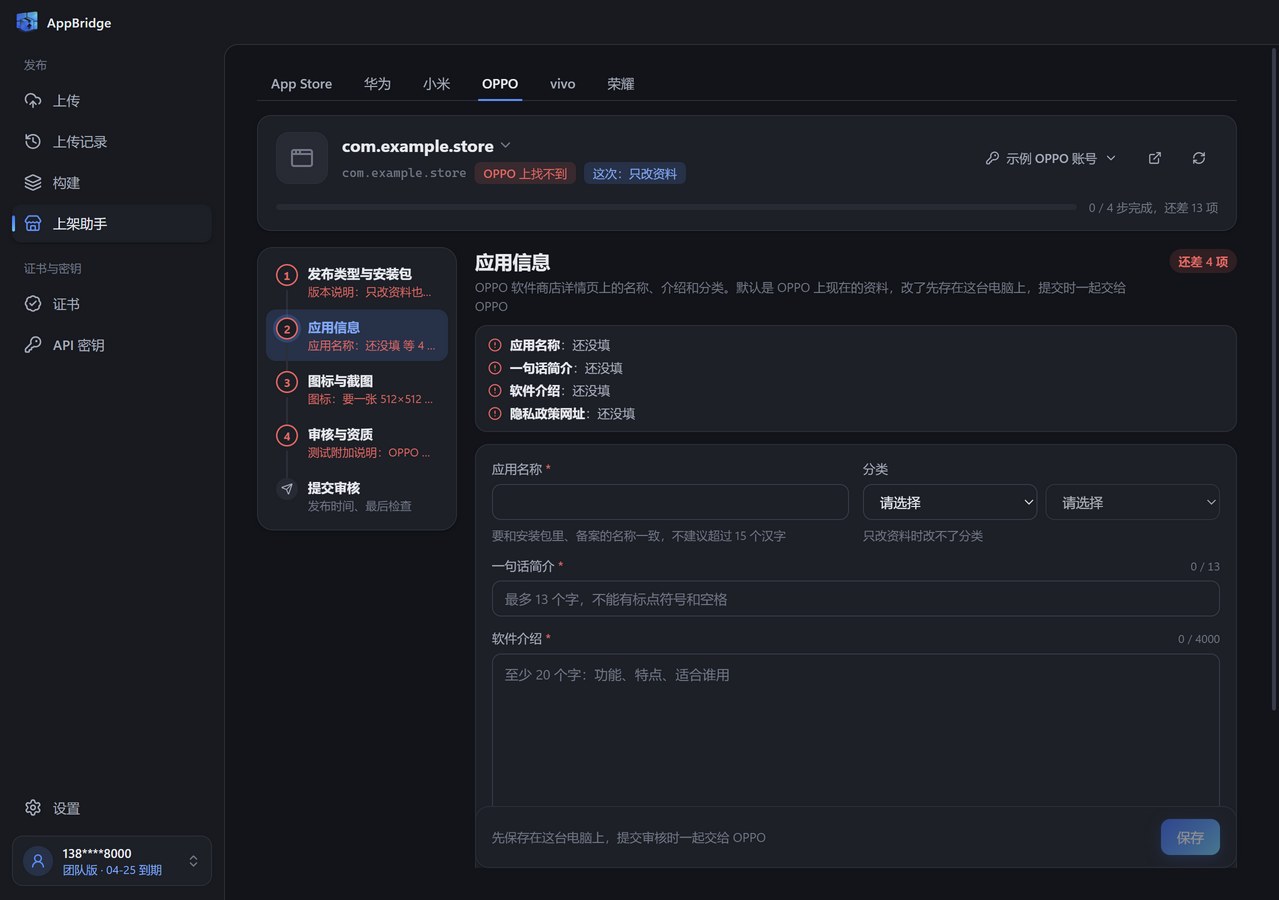This screenshot has height=900, width=1279.
Task: Go to step 审核与资质
Action: (x=357, y=442)
